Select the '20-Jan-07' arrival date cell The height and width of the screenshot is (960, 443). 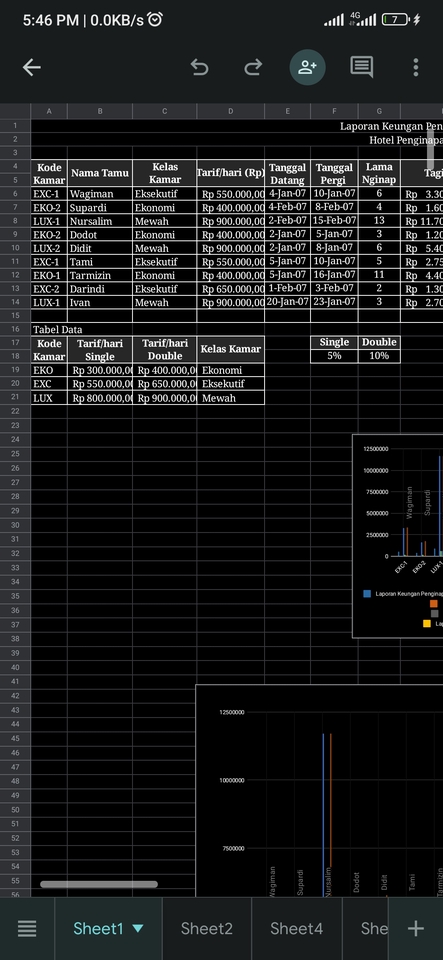[288, 302]
